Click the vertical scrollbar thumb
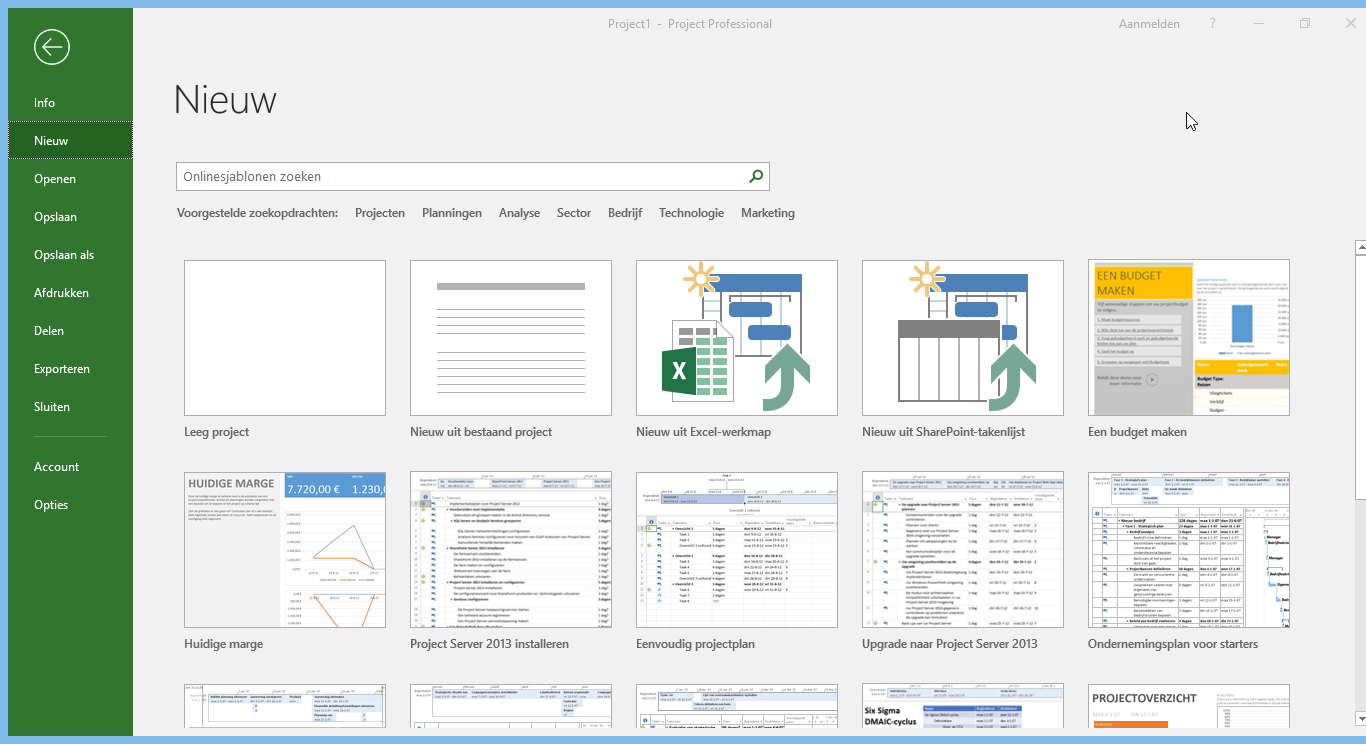Viewport: 1366px width, 744px height. point(1360,375)
